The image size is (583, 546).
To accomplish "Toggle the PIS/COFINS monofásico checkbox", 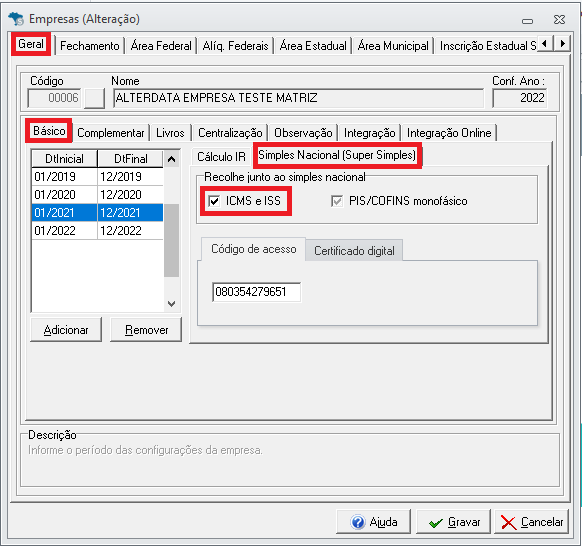I will click(x=337, y=201).
